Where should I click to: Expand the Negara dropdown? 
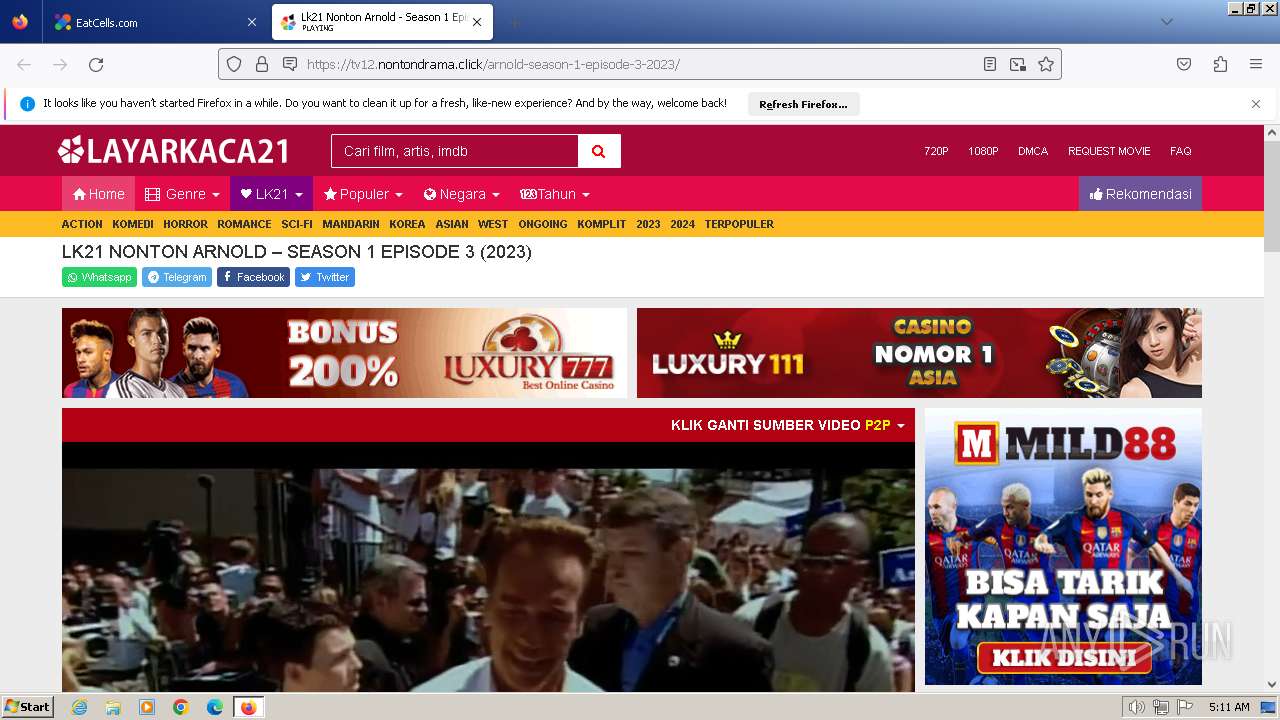pos(461,194)
